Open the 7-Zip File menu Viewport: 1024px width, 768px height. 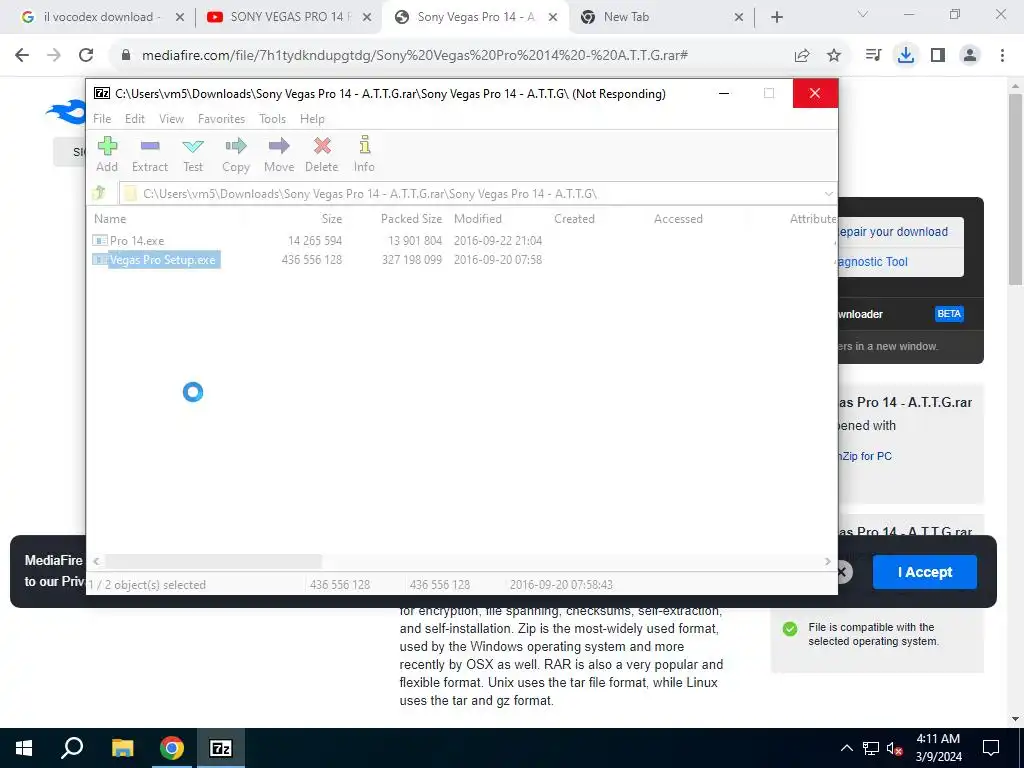point(102,119)
